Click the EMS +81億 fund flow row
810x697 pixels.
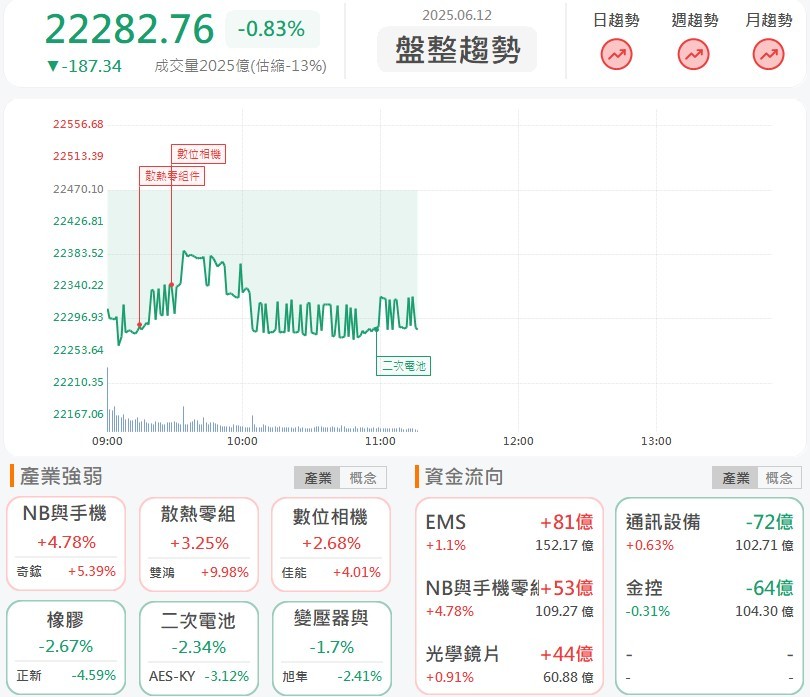click(509, 532)
